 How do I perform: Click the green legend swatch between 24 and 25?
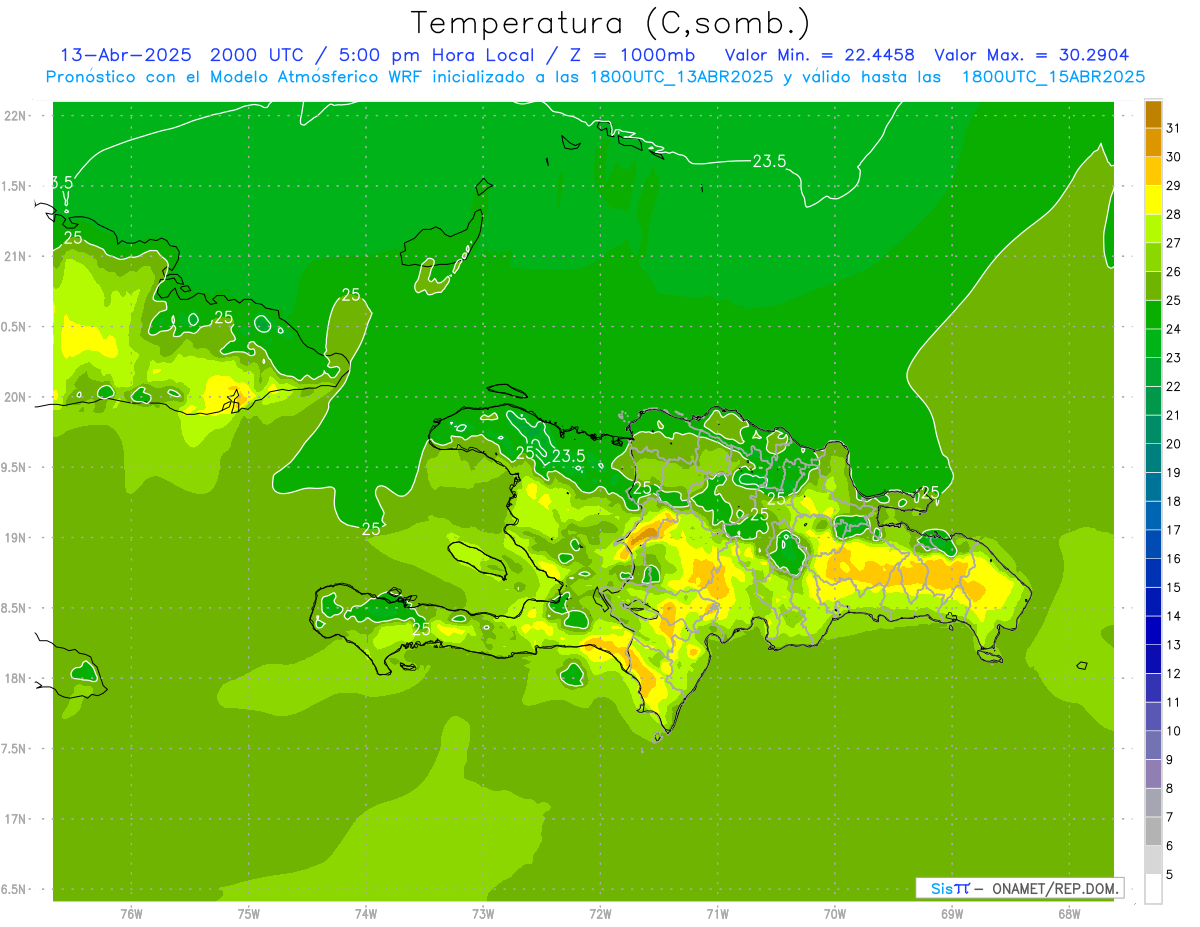coord(1153,315)
